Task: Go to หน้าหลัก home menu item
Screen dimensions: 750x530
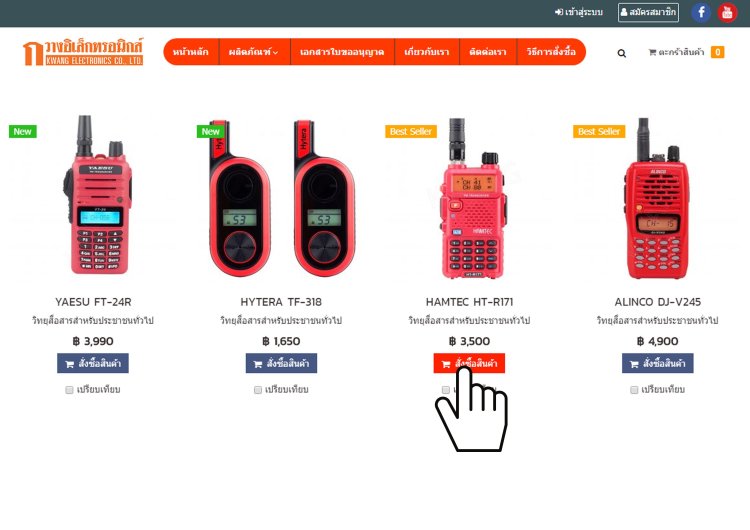Action: (191, 52)
